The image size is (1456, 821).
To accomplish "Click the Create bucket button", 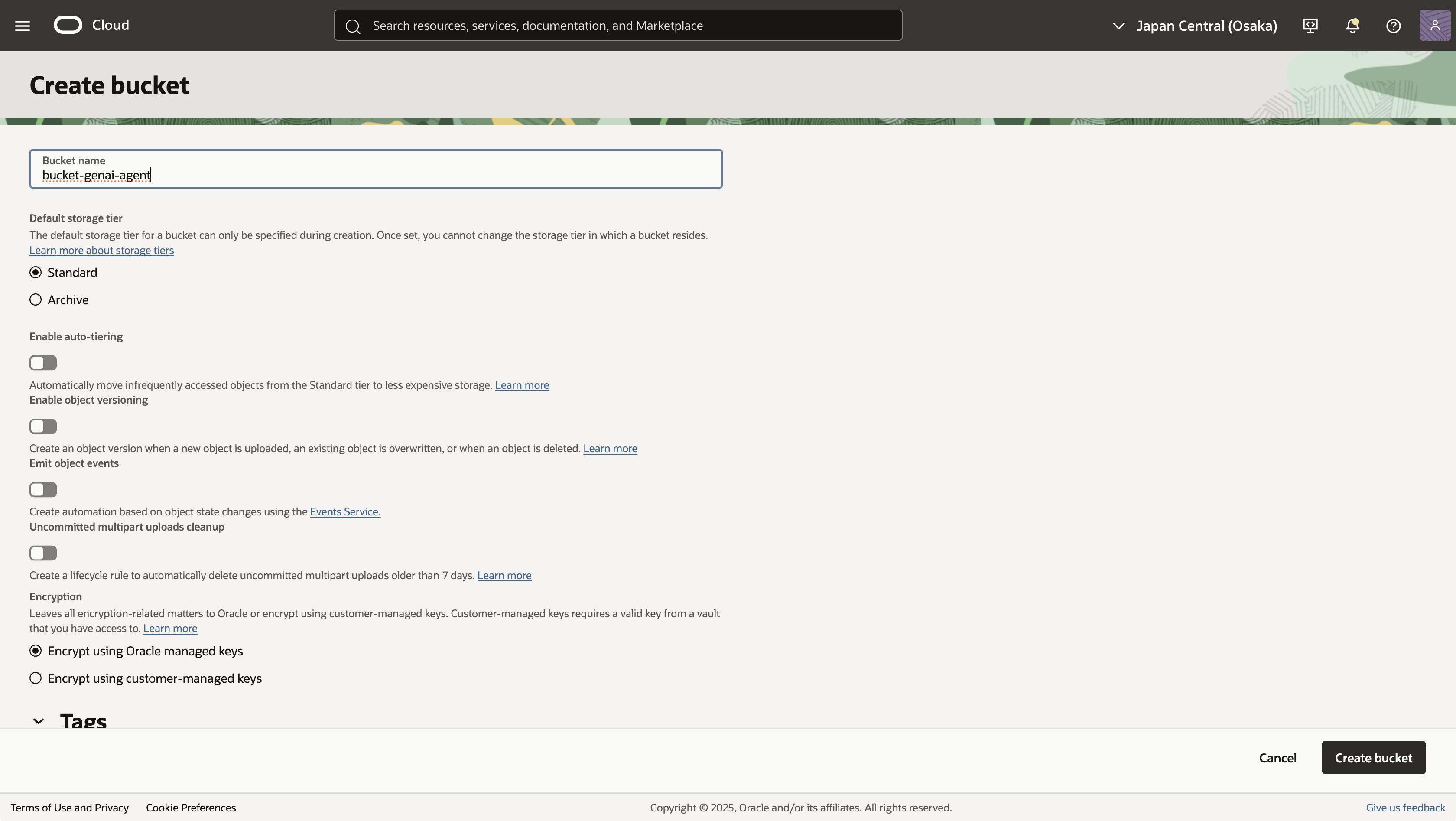I will 1373,758.
